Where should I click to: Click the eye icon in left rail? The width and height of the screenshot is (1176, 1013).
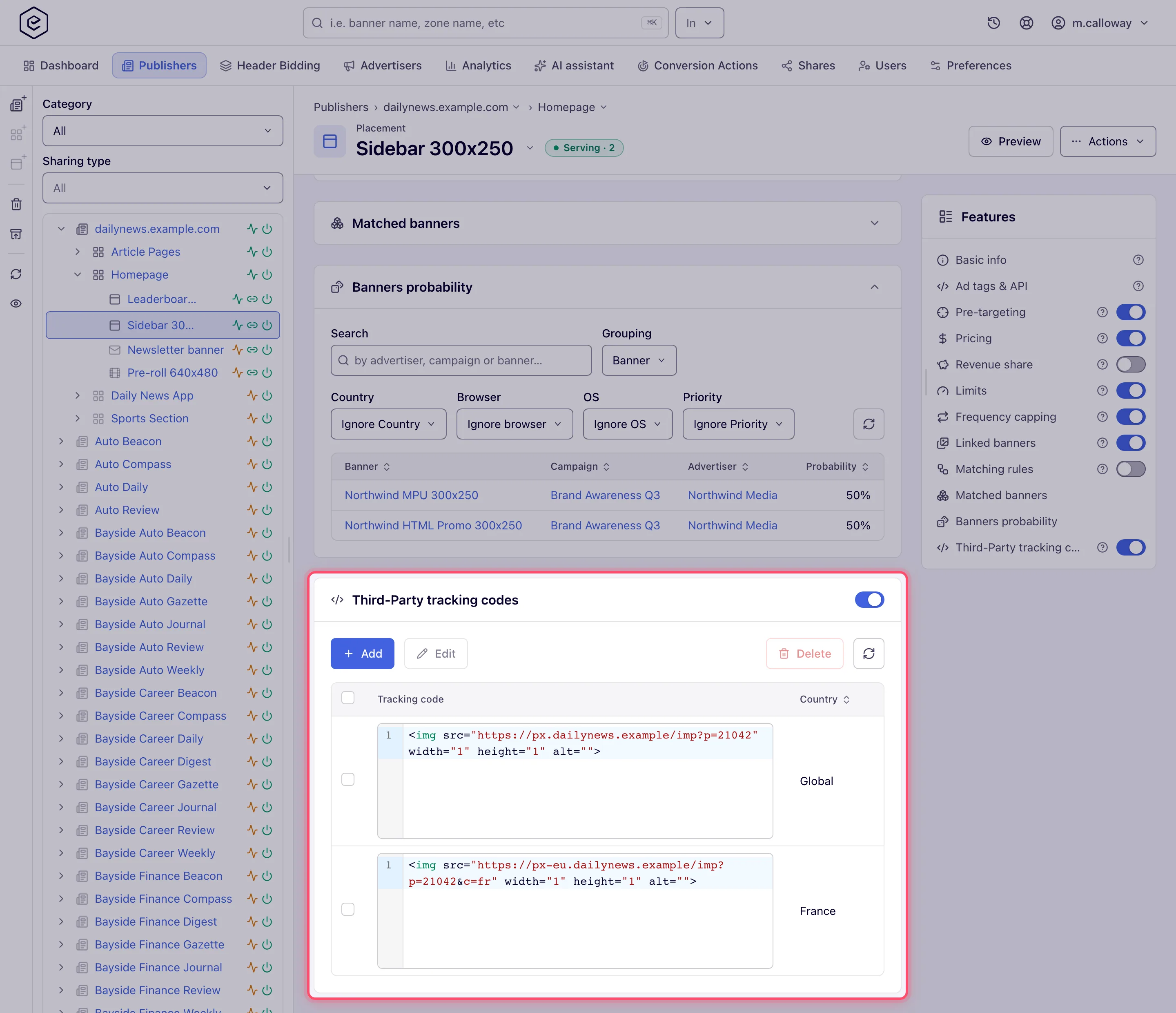coord(16,303)
